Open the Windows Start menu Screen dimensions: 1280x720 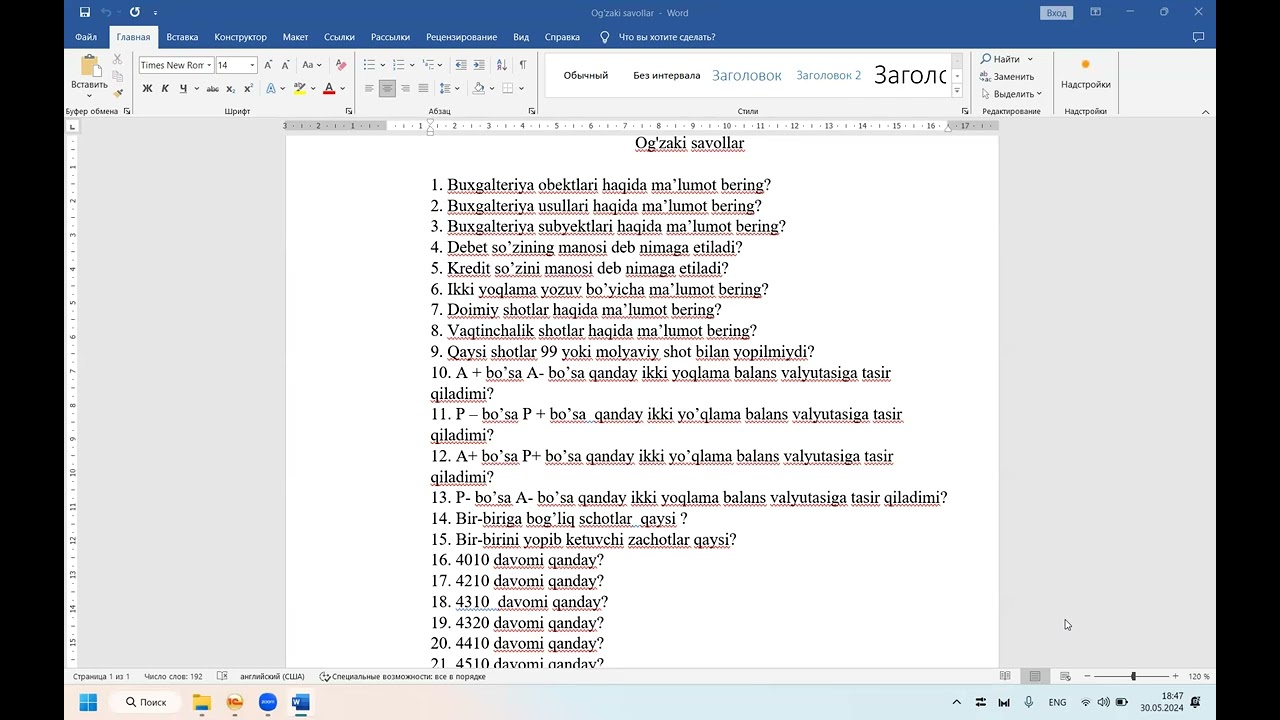click(x=88, y=702)
